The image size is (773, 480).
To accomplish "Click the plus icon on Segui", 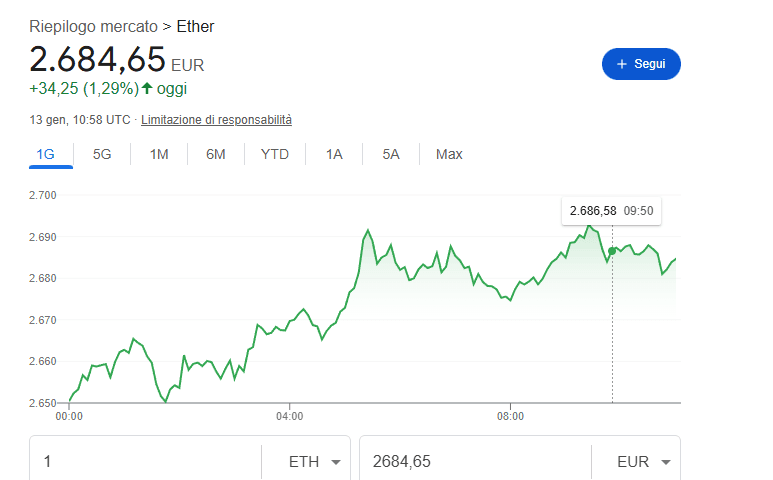I will tap(622, 64).
